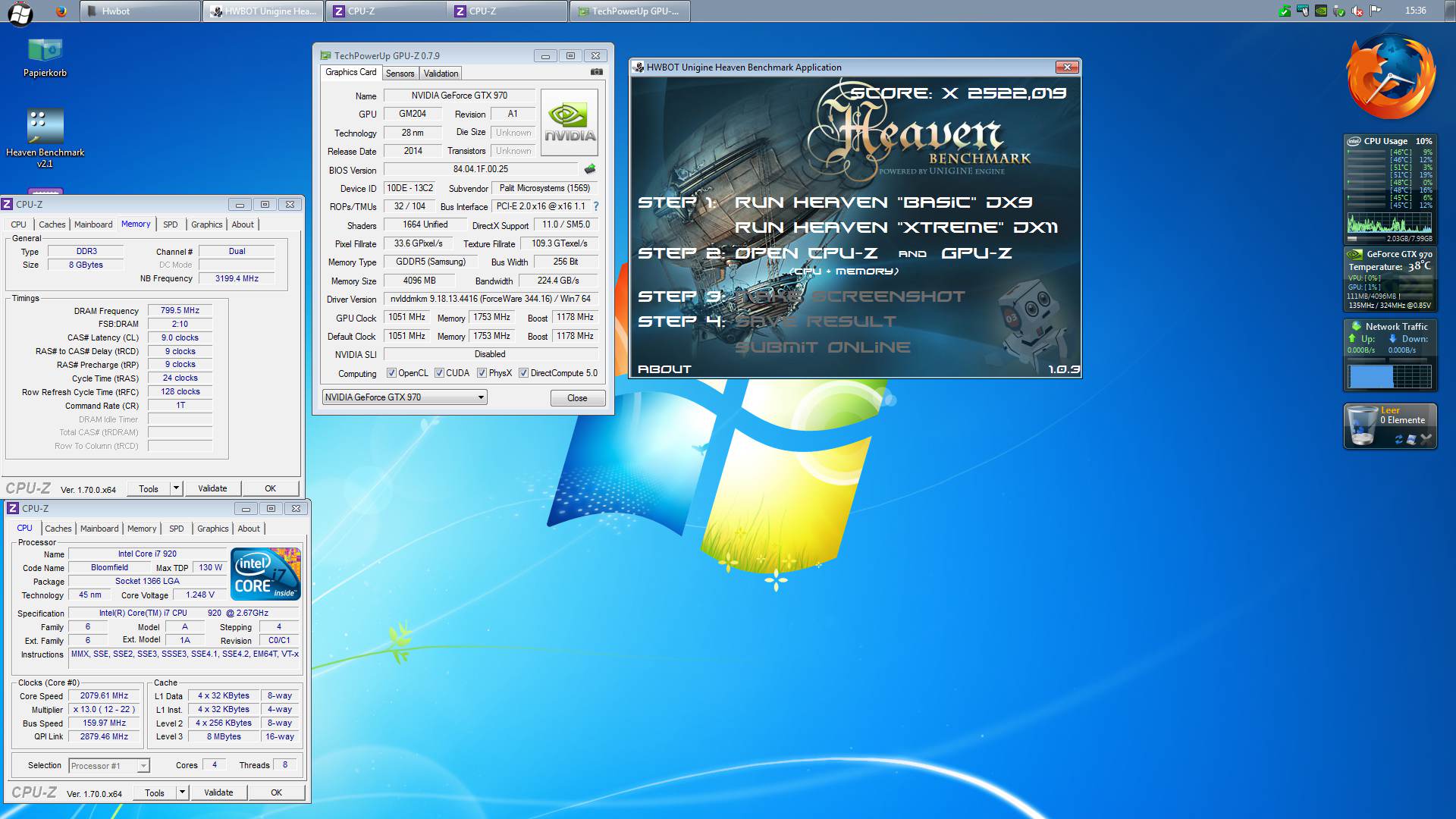Click the Intel Core i7 logo in CPU-Z
The image size is (1456, 819).
pos(266,574)
